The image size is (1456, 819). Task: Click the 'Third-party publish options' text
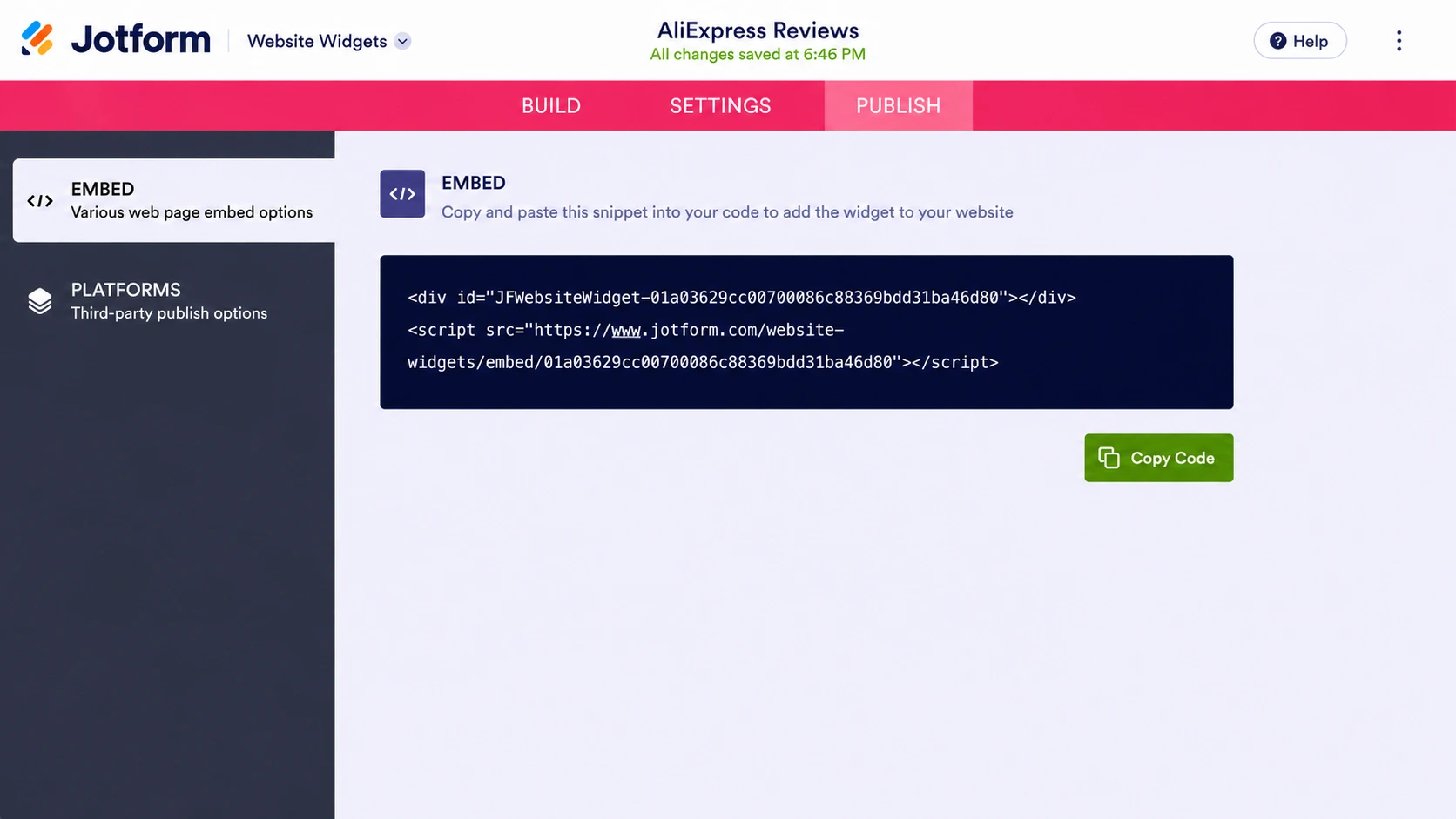coord(169,312)
